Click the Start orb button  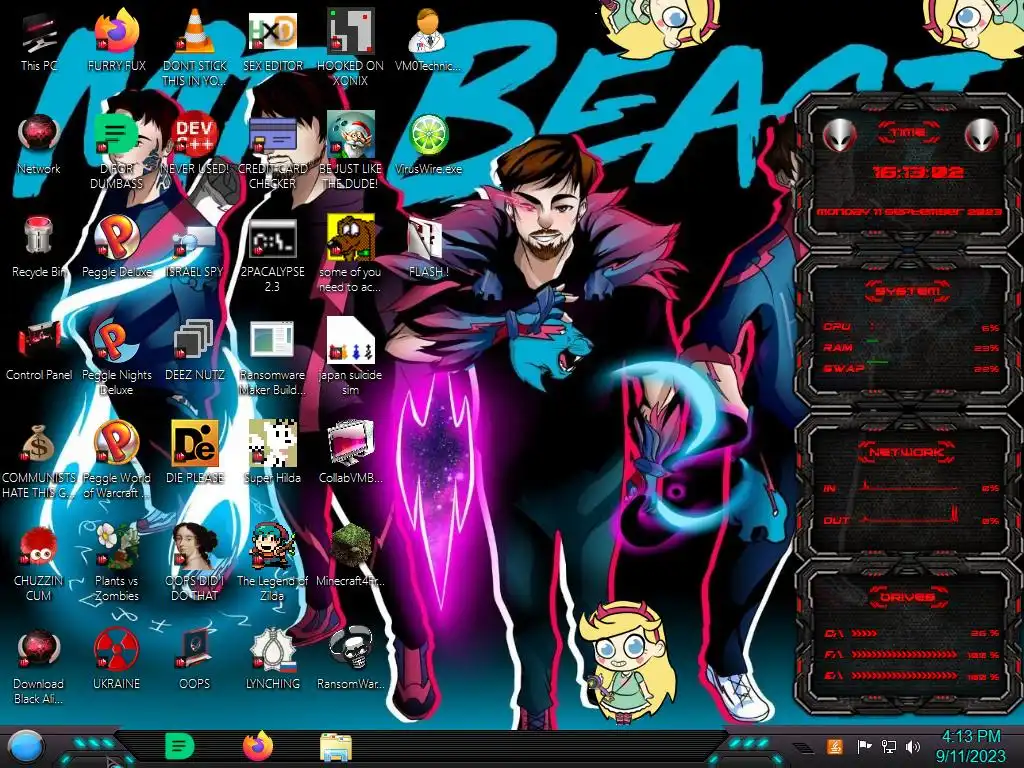coord(26,747)
